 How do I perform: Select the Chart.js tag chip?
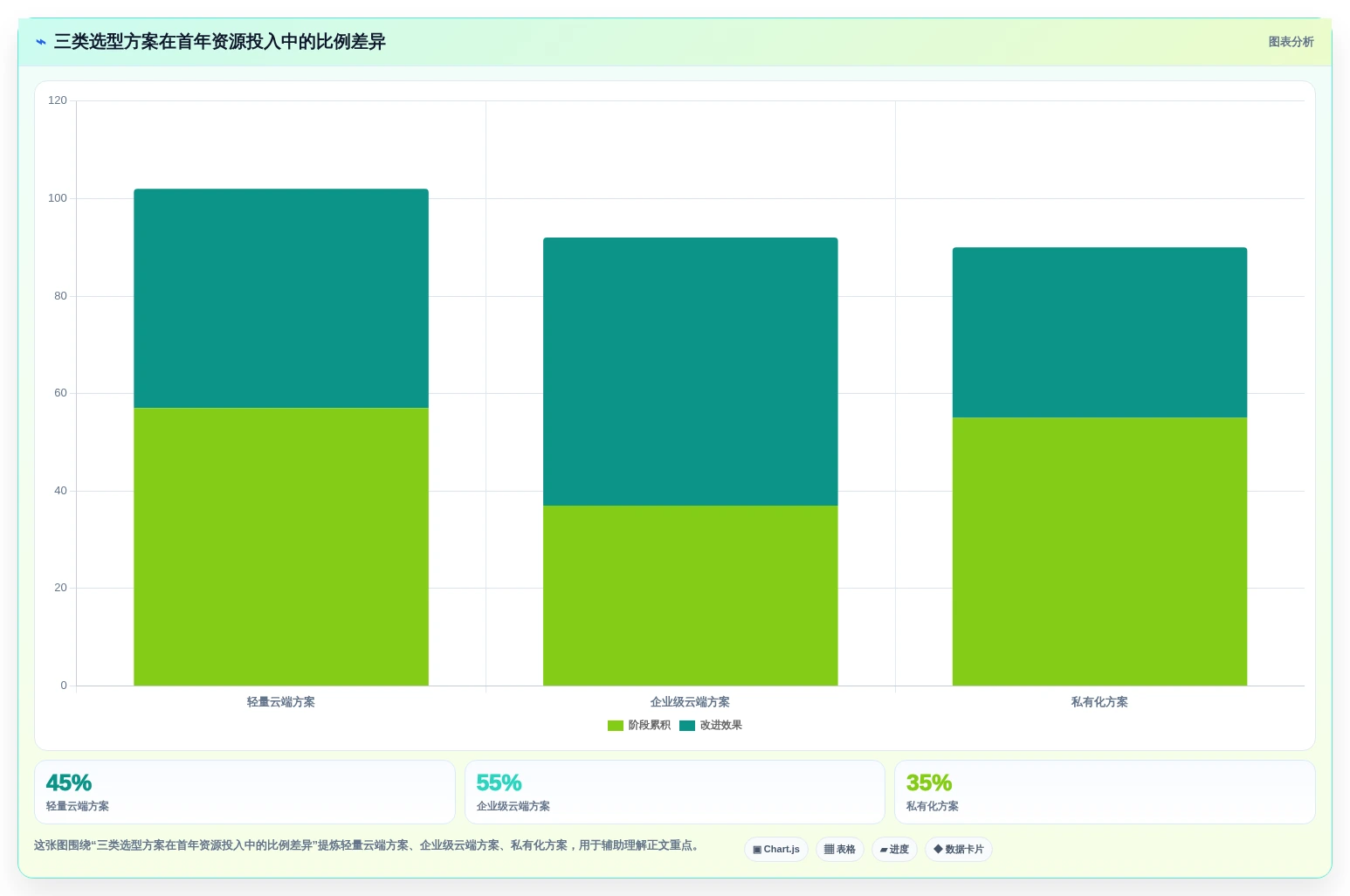click(776, 849)
